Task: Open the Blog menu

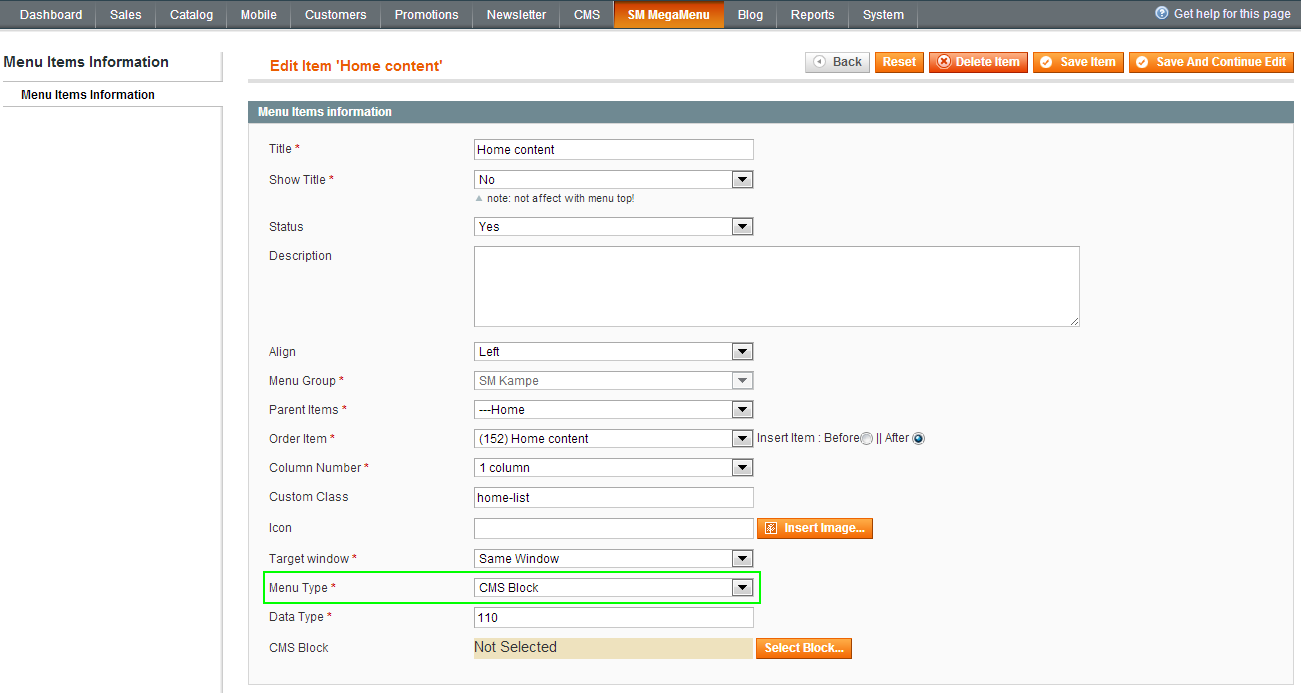Action: click(750, 15)
